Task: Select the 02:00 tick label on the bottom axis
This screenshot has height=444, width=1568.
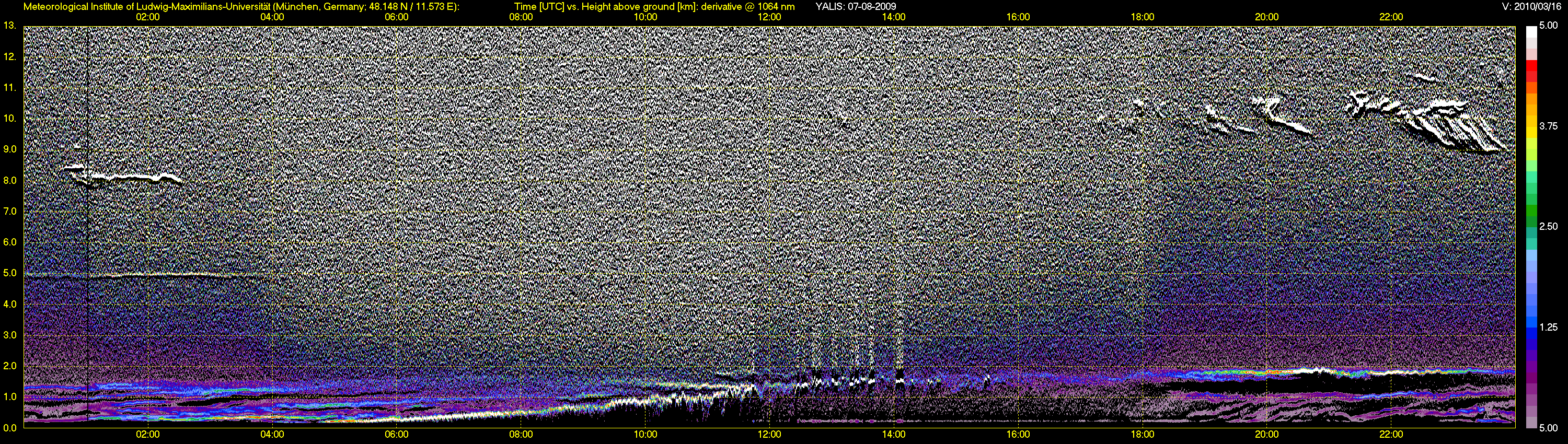Action: coord(148,434)
